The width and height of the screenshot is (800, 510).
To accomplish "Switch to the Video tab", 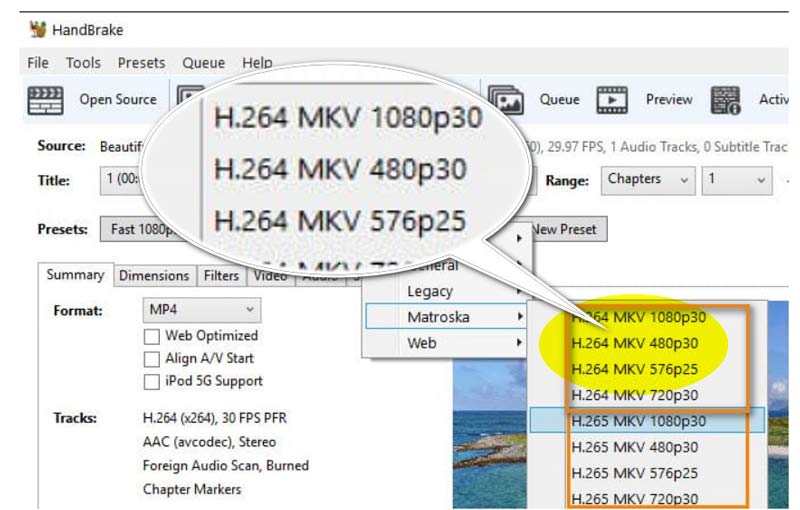I will pos(270,277).
